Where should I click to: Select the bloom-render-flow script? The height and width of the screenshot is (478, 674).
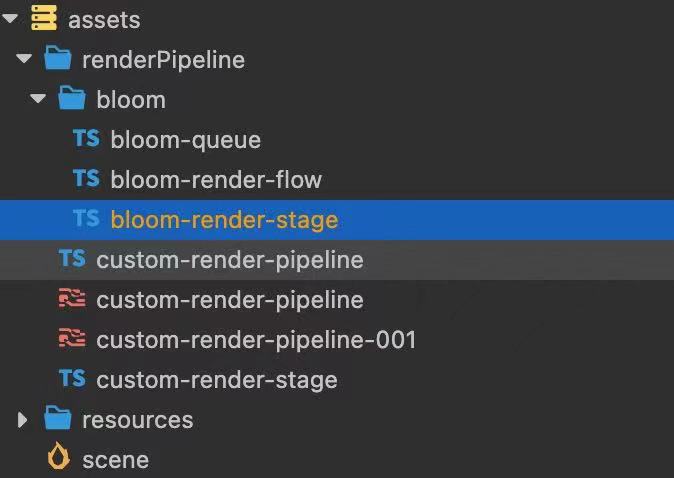click(216, 180)
